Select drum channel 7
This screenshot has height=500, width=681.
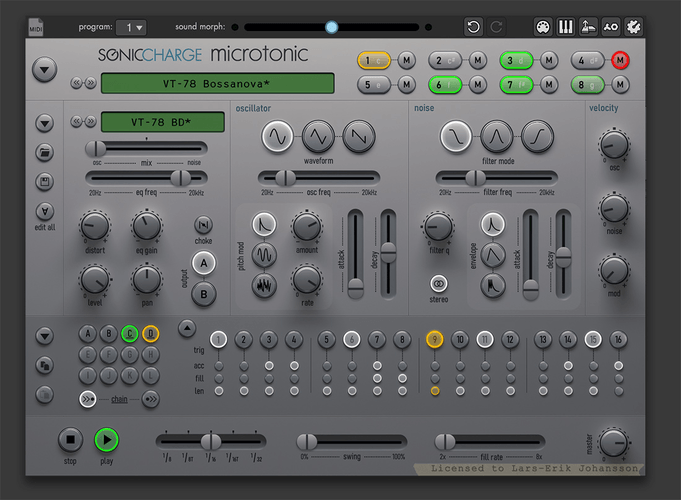pos(516,84)
